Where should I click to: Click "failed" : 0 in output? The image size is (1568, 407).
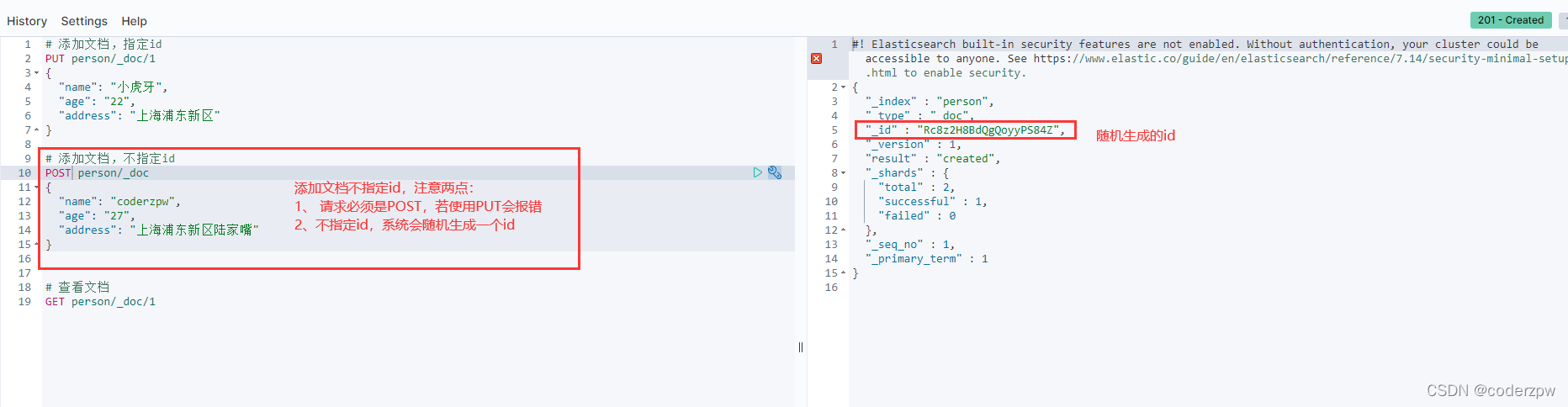click(917, 216)
